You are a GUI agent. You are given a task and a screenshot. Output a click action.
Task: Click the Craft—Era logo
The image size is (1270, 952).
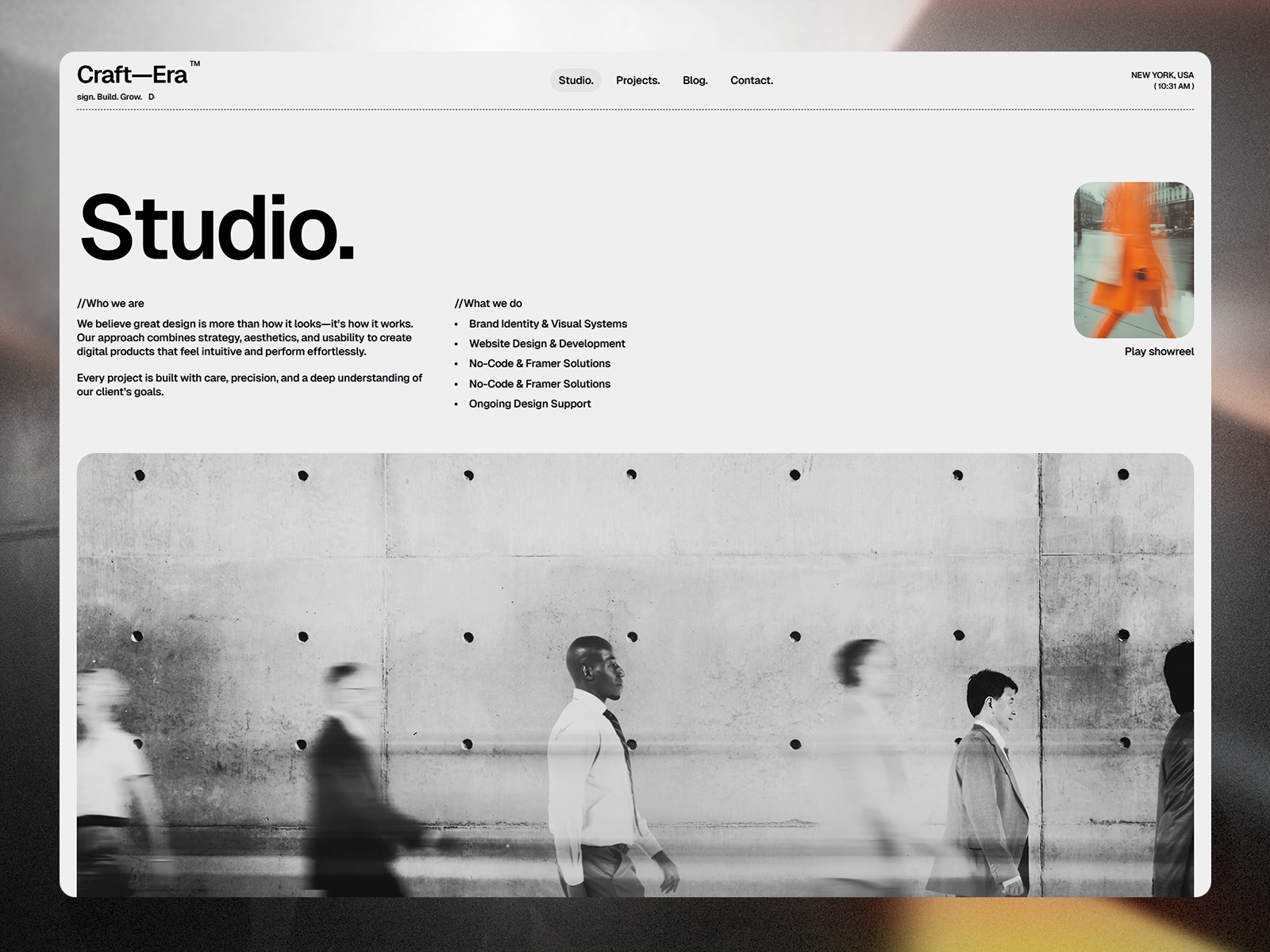pyautogui.click(x=132, y=75)
